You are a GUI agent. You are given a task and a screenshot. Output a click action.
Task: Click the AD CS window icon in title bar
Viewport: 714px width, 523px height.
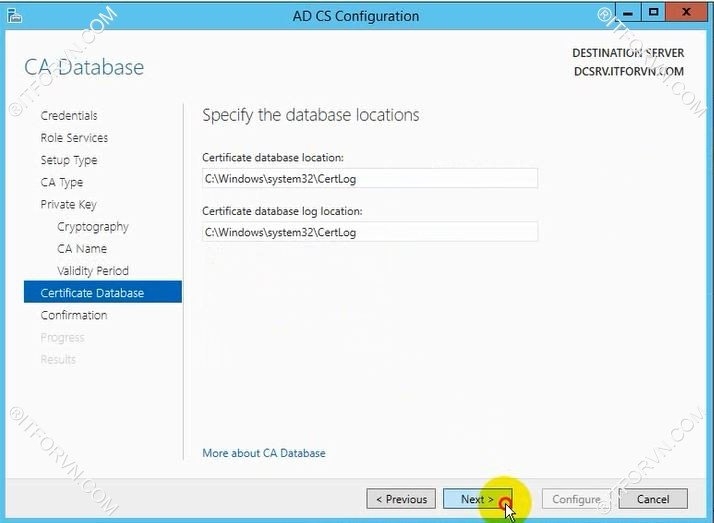click(14, 15)
